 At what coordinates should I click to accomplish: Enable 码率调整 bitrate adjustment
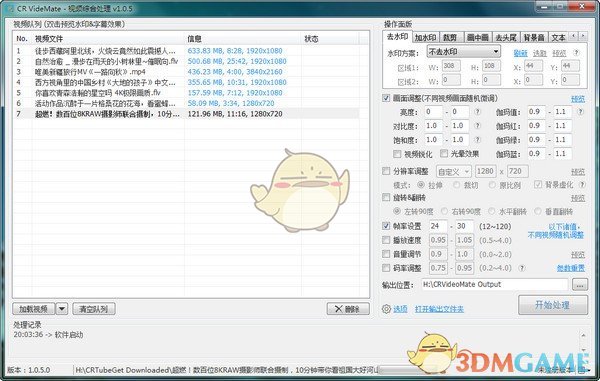(x=386, y=268)
